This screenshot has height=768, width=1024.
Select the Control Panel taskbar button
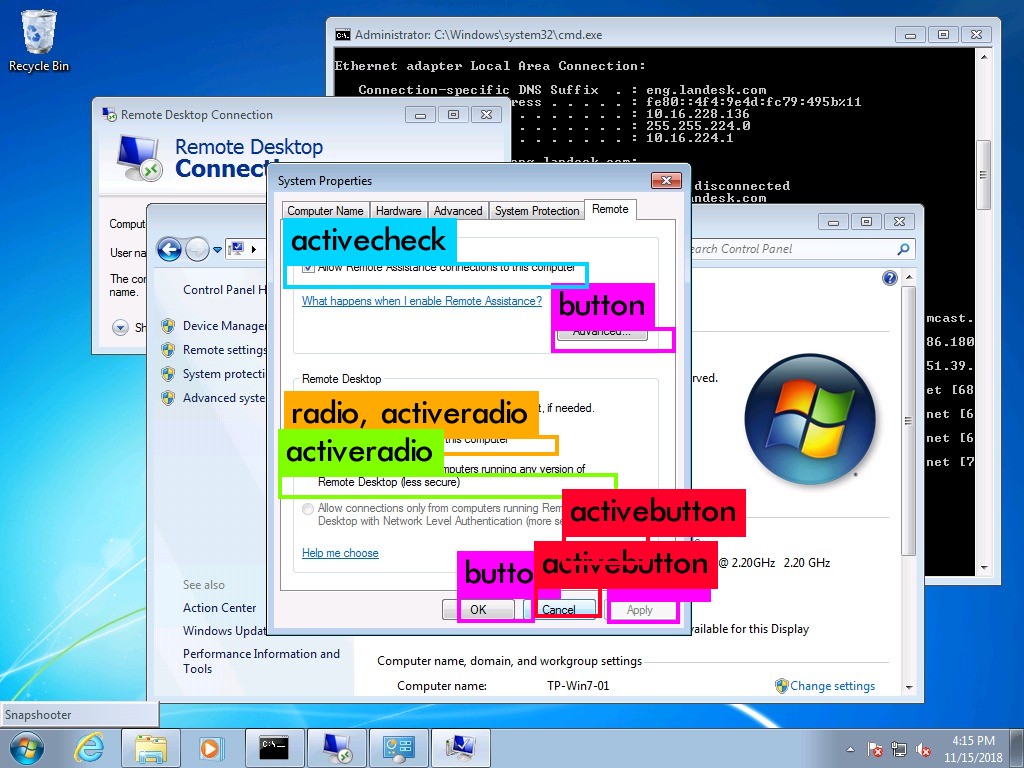(x=398, y=748)
